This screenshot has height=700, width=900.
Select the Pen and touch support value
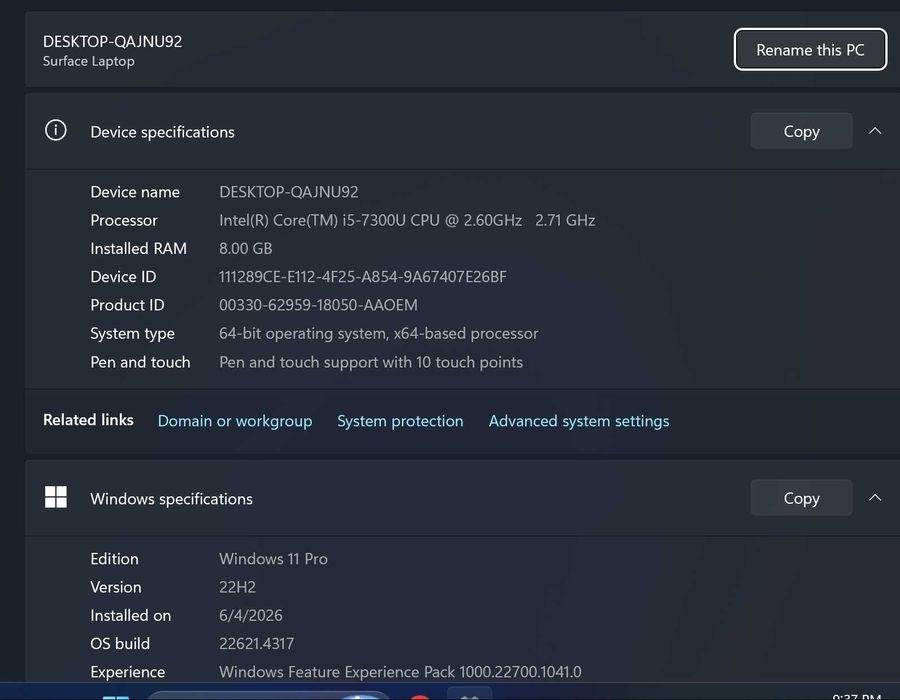pos(371,362)
